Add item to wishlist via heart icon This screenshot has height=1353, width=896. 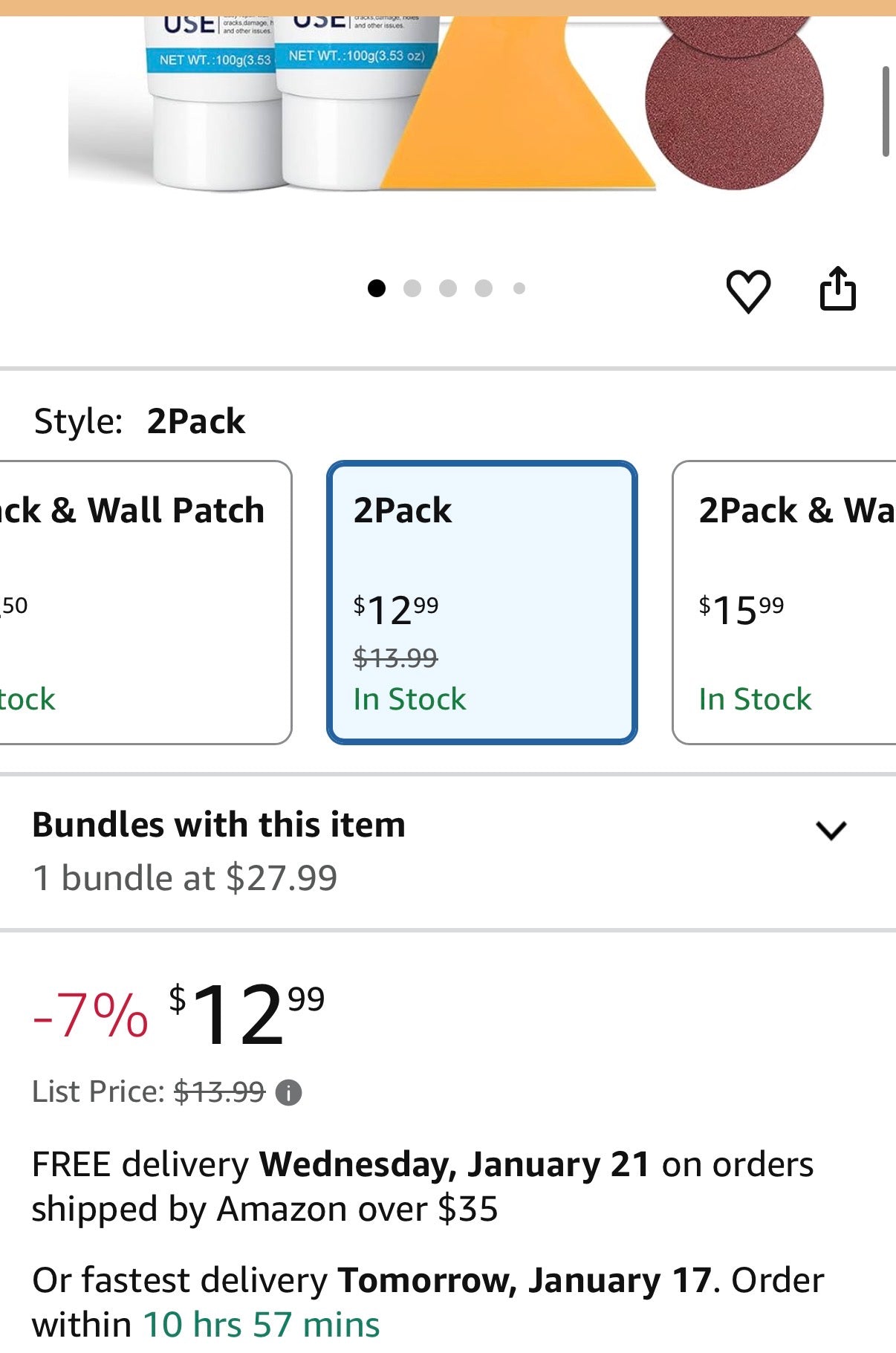(x=750, y=289)
